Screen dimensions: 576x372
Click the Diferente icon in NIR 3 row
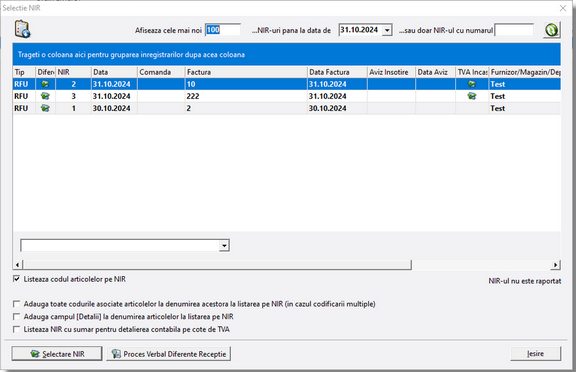(x=45, y=96)
